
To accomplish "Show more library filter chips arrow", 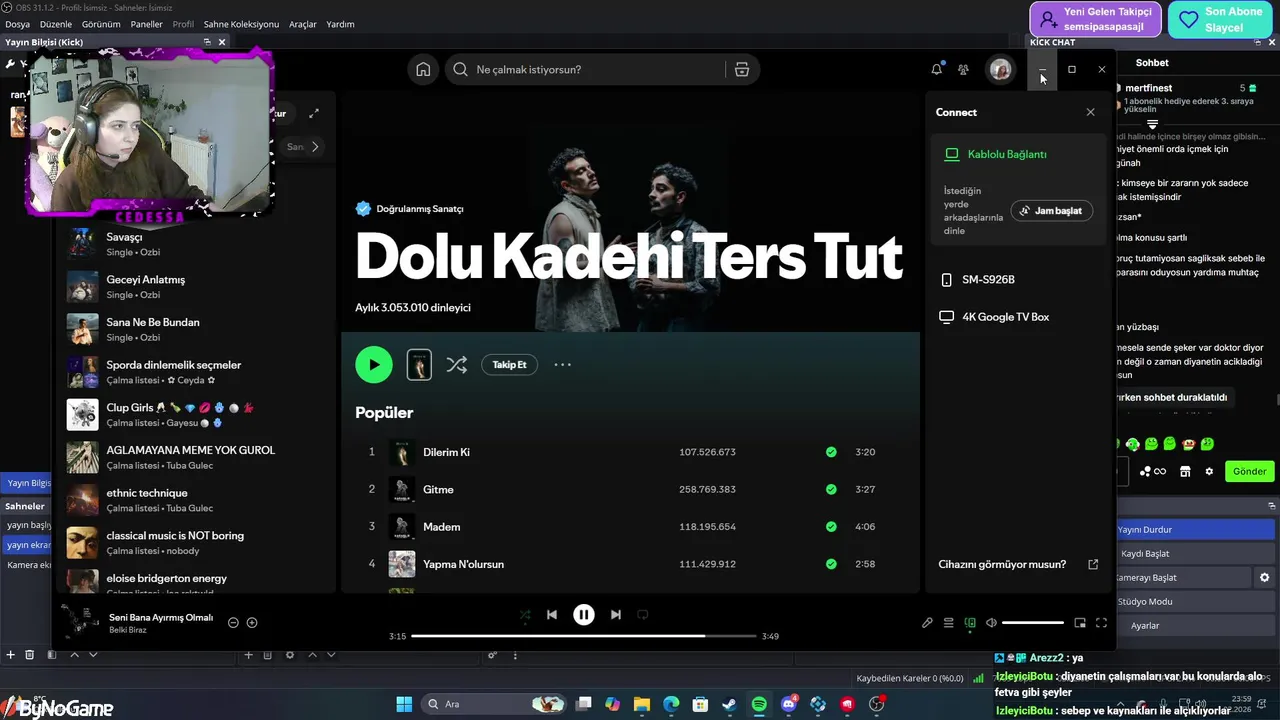I will click(315, 147).
